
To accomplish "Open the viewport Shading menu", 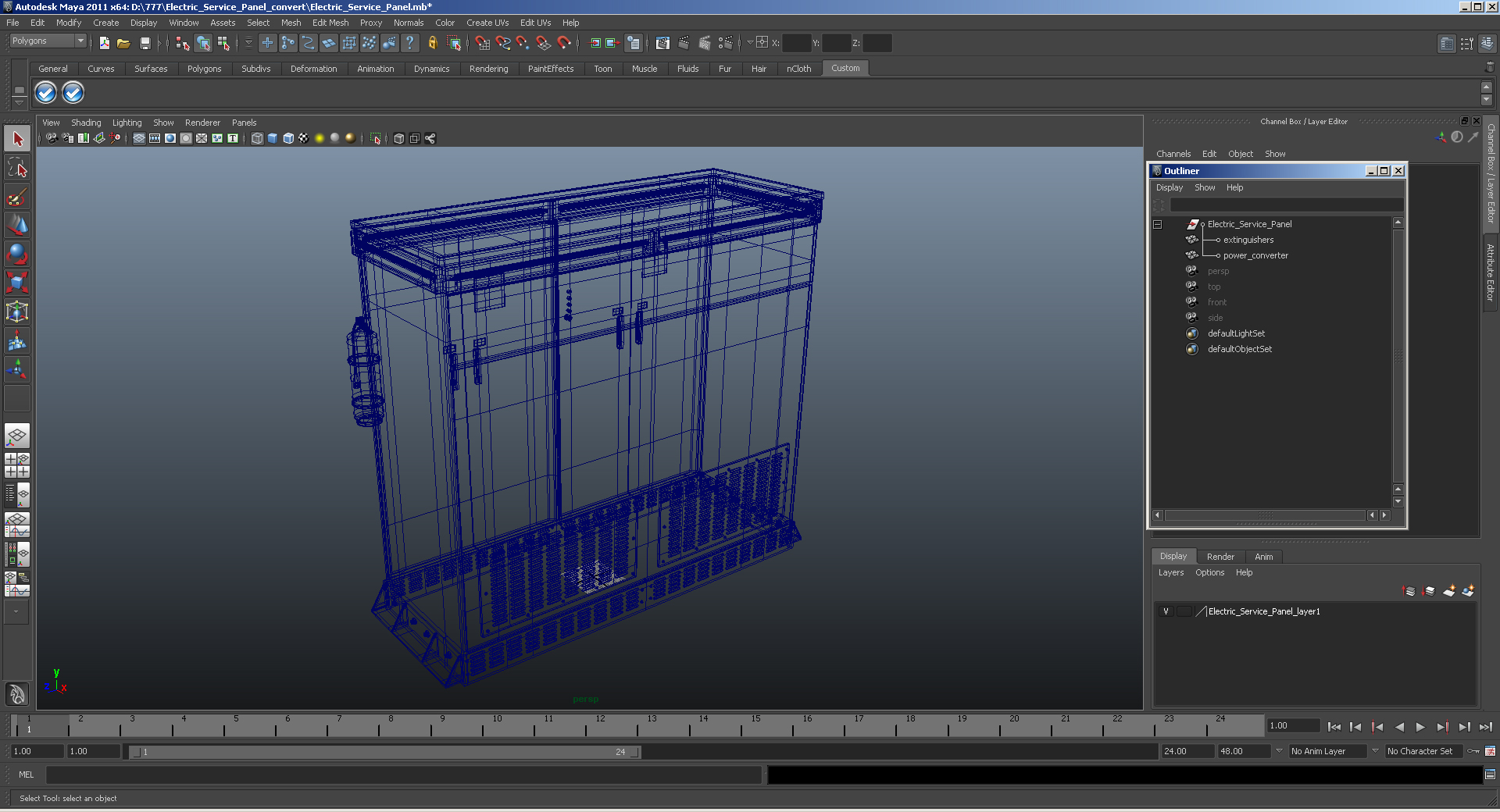I will [x=86, y=123].
